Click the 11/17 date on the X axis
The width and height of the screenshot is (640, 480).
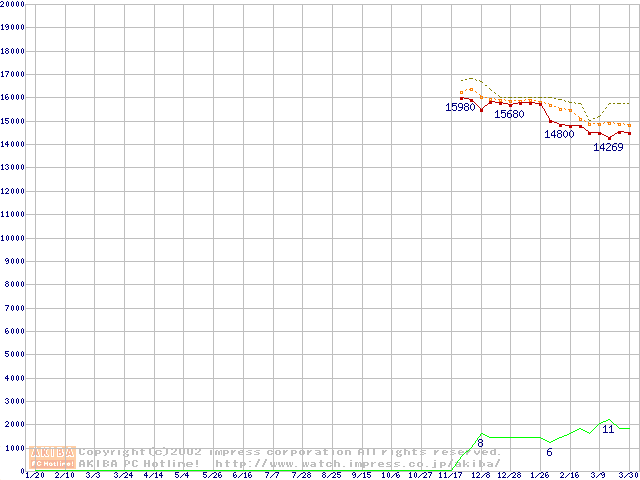pyautogui.click(x=450, y=475)
